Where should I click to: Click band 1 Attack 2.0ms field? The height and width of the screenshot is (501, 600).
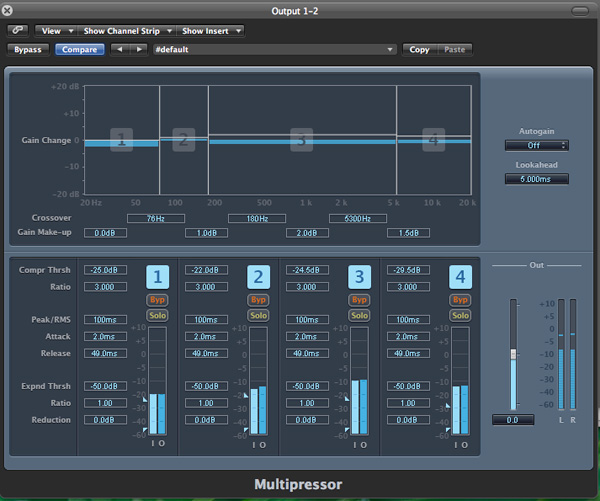coord(105,336)
